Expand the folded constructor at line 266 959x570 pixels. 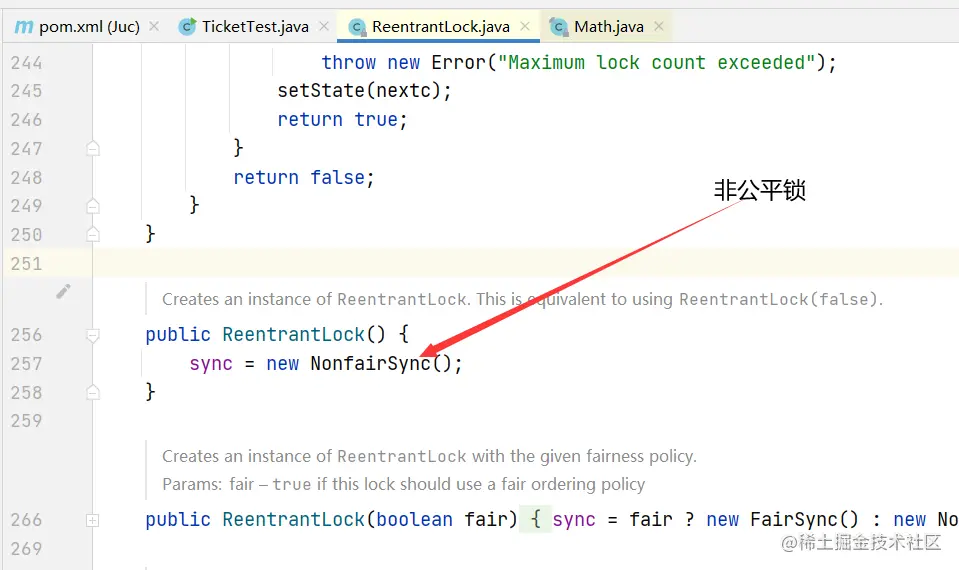(x=92, y=520)
